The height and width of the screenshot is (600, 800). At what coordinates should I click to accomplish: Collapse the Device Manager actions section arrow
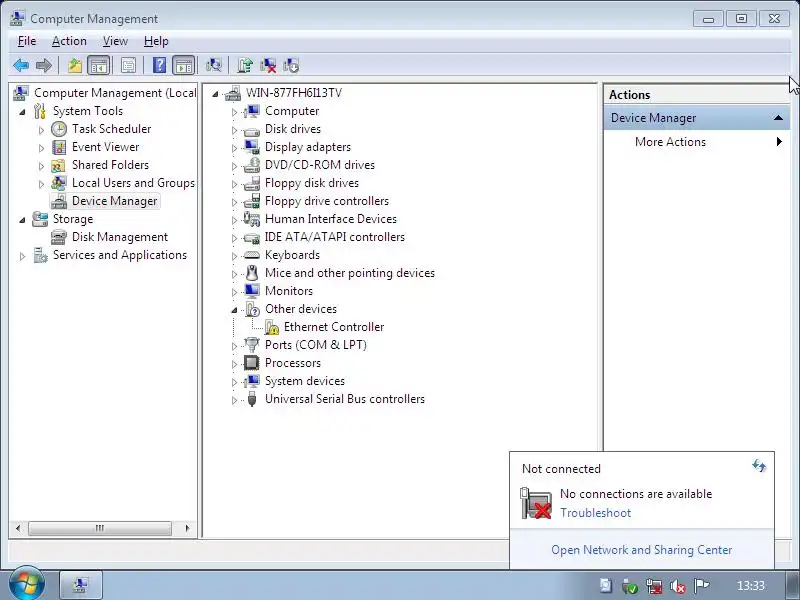[x=778, y=118]
